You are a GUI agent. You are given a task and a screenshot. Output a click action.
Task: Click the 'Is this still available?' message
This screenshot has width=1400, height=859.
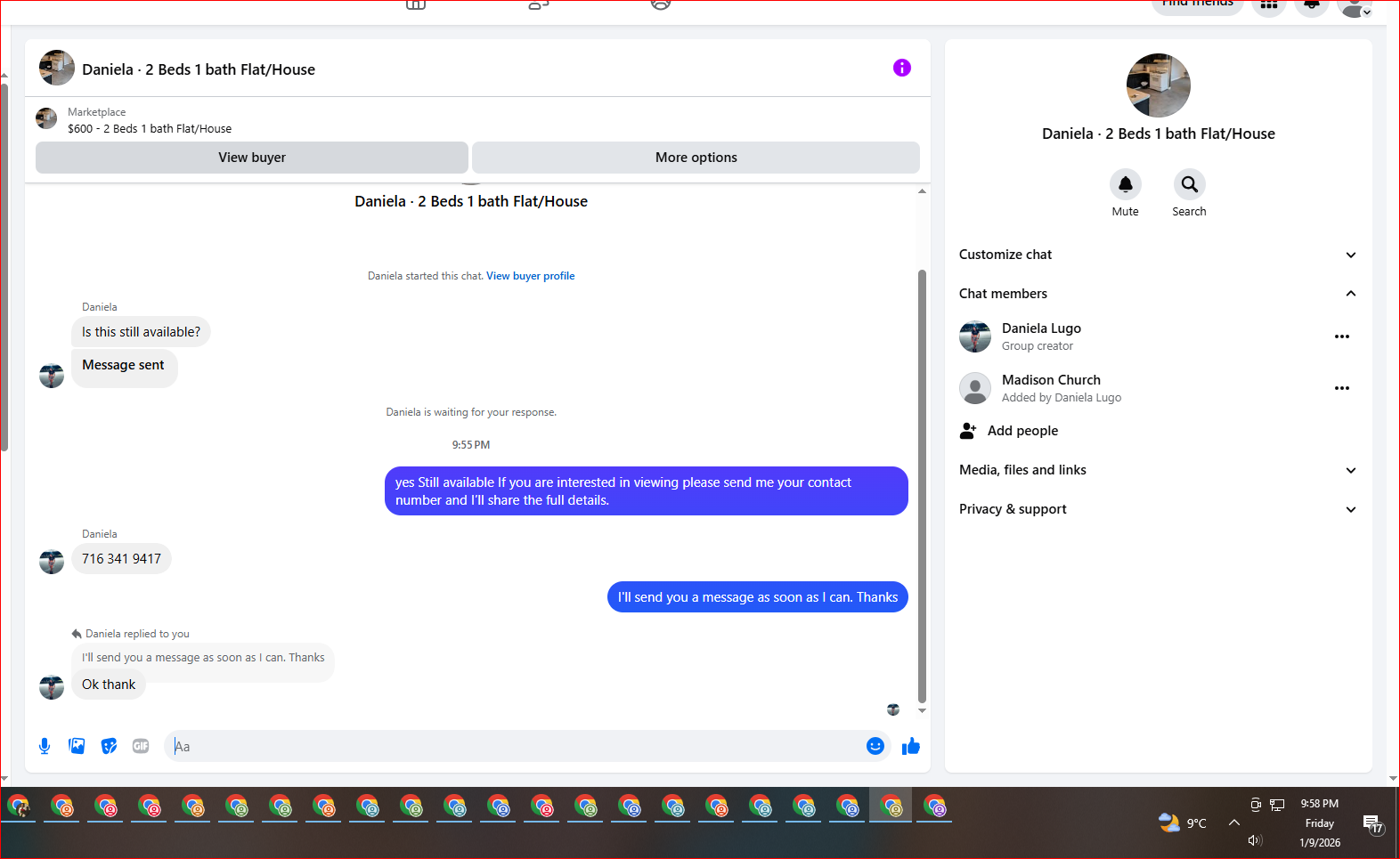141,332
